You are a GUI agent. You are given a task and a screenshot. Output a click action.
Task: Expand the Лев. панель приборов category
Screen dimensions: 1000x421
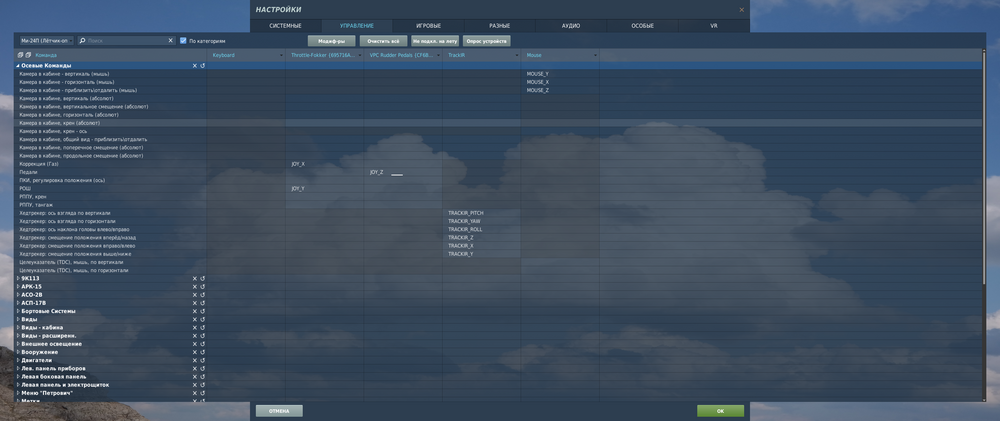18,369
